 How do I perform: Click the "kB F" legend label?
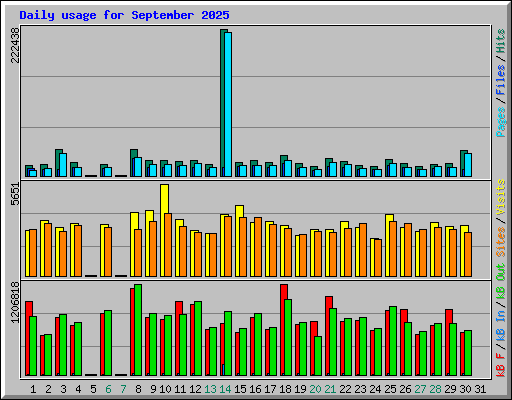point(501,365)
